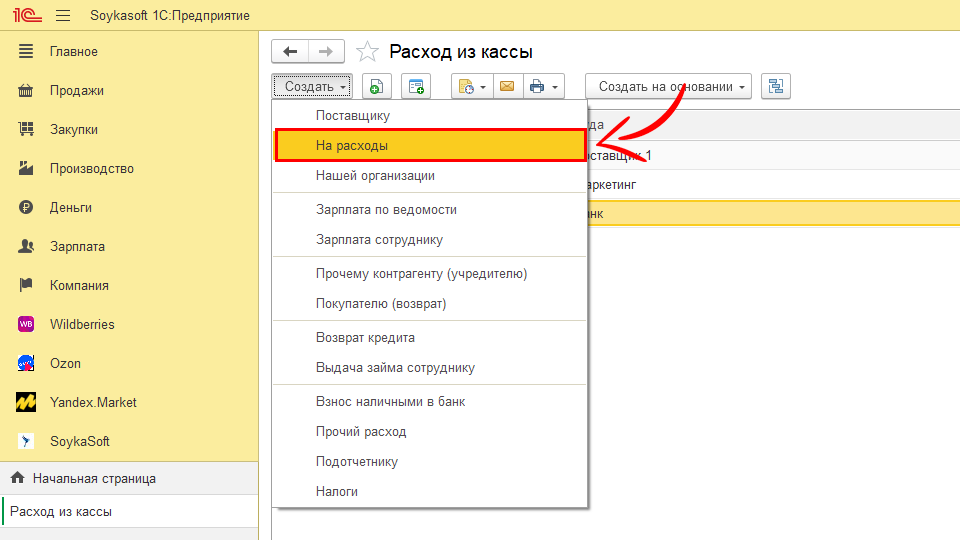Expand the Создать dropdown button
The image size is (960, 540).
point(311,87)
